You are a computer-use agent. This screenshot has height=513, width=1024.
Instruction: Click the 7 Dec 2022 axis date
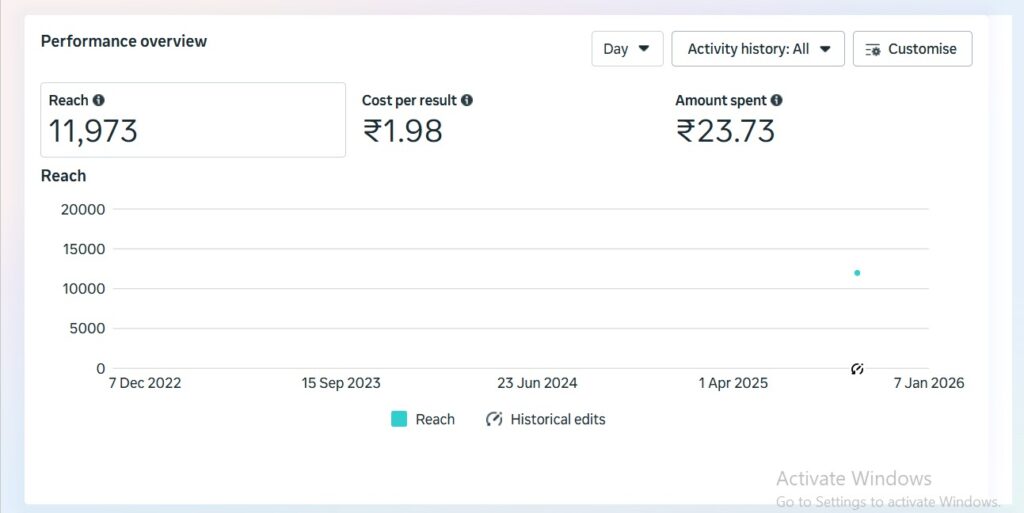[x=144, y=383]
